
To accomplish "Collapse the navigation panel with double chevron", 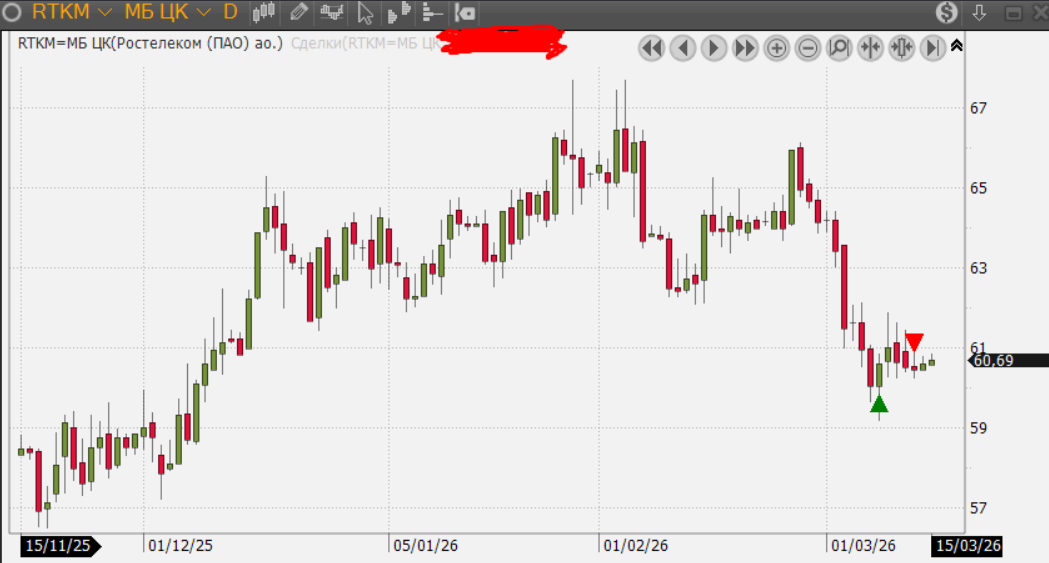I will click(957, 45).
